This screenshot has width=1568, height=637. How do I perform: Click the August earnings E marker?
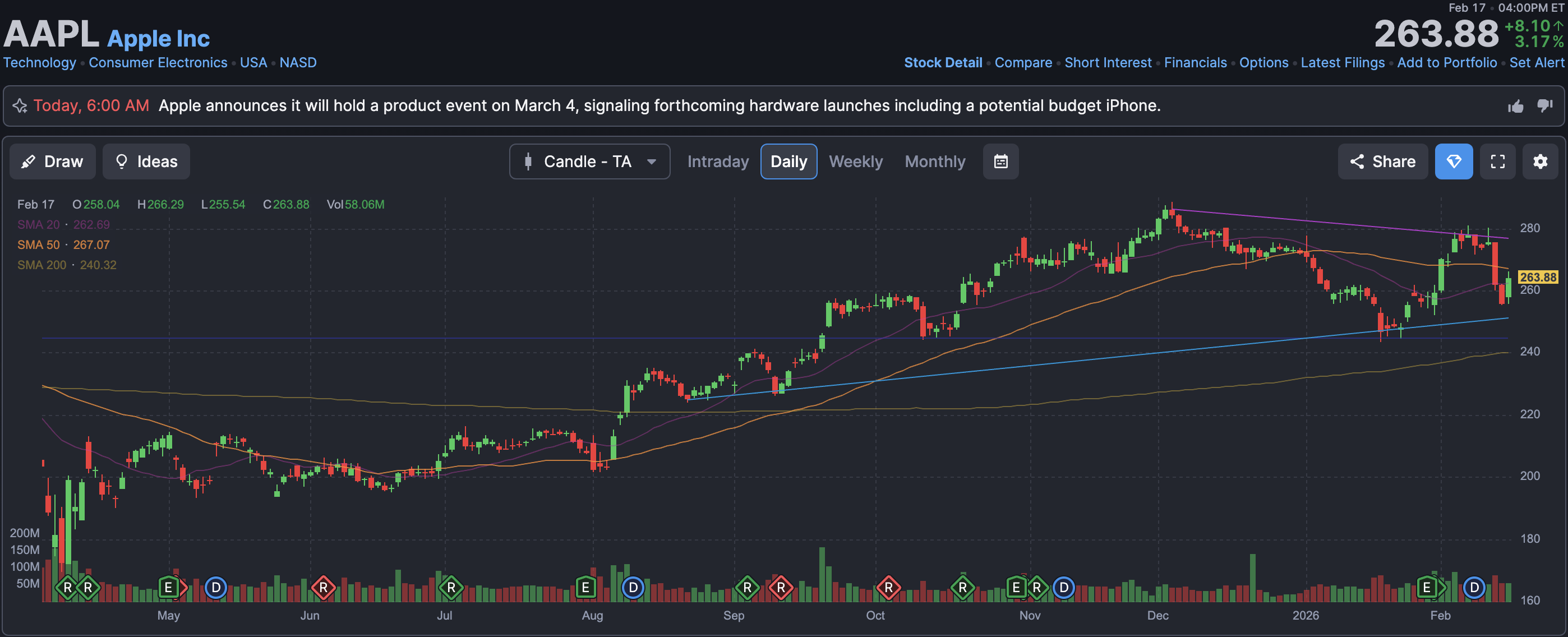(x=585, y=587)
